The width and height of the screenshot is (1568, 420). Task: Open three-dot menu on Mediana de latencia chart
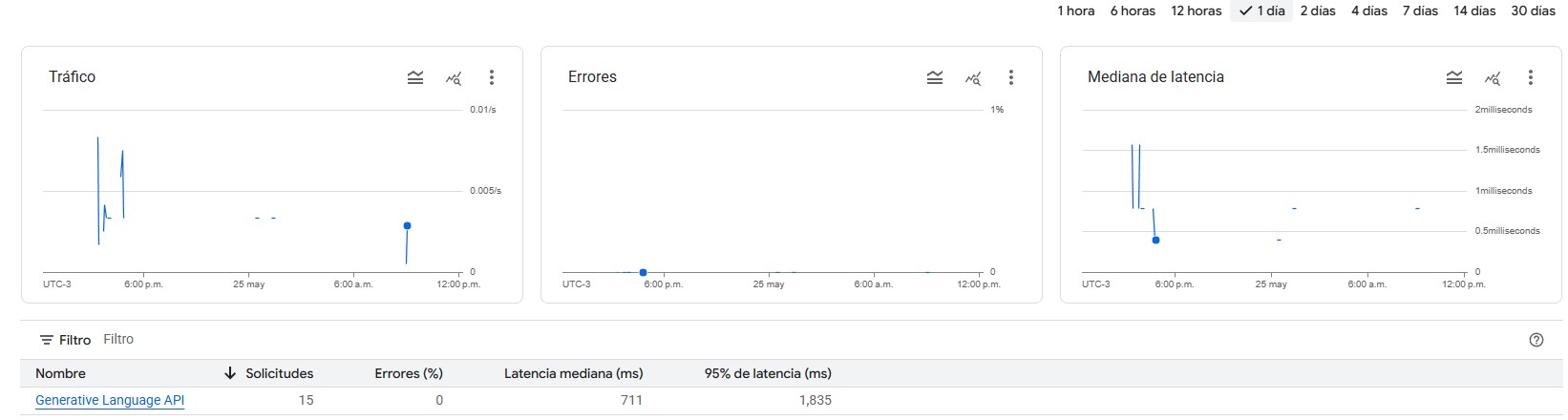click(1531, 77)
